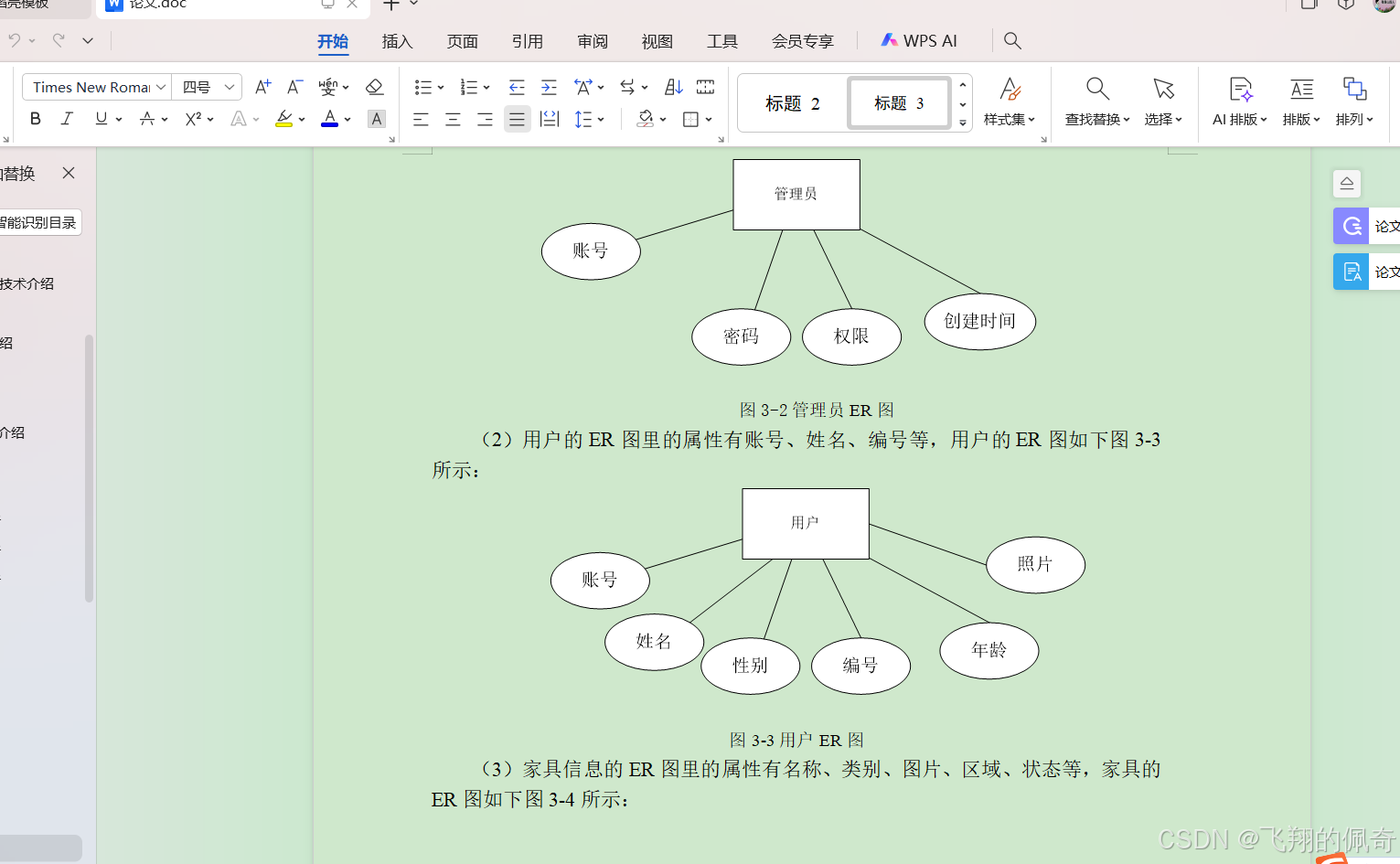Toggle italic formatting
This screenshot has width=1400, height=864.
[x=67, y=119]
